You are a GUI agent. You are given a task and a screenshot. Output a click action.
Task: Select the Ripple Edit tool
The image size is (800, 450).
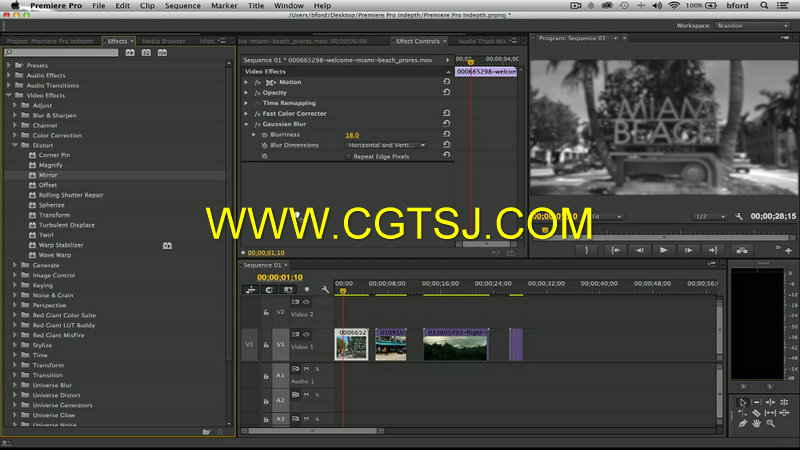click(x=770, y=402)
